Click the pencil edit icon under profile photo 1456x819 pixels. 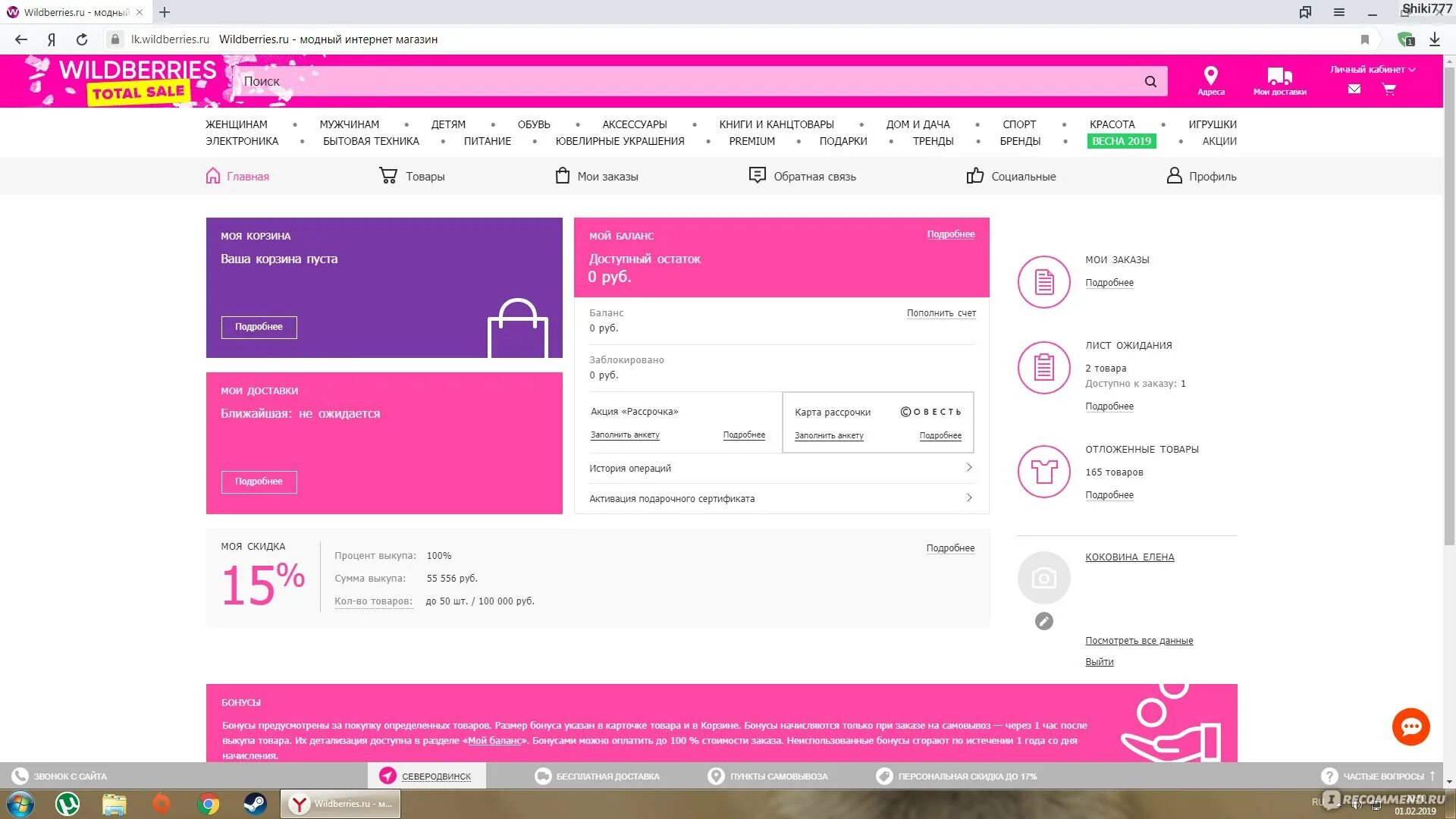coord(1043,621)
